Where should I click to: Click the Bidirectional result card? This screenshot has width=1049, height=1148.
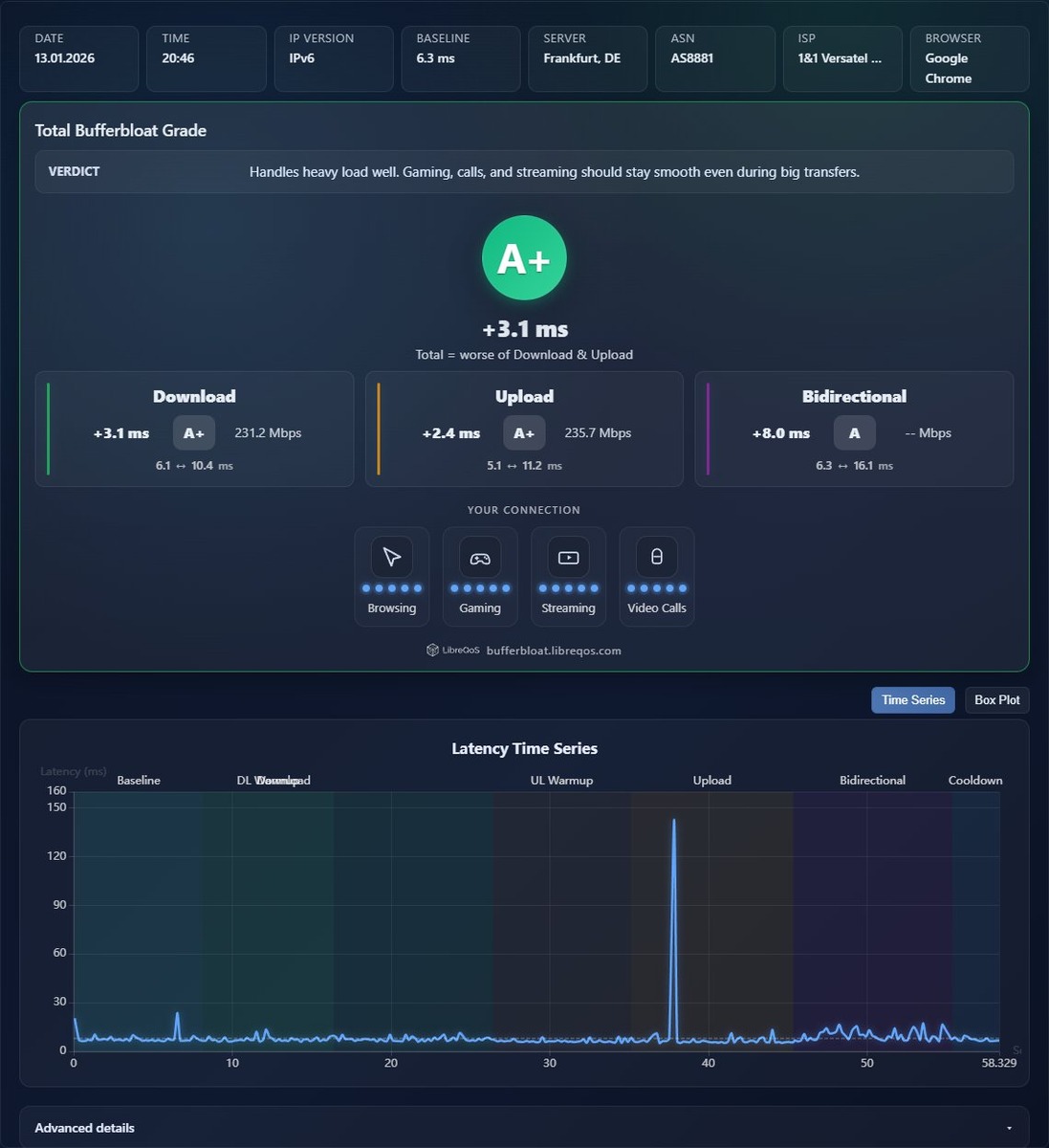click(x=854, y=430)
